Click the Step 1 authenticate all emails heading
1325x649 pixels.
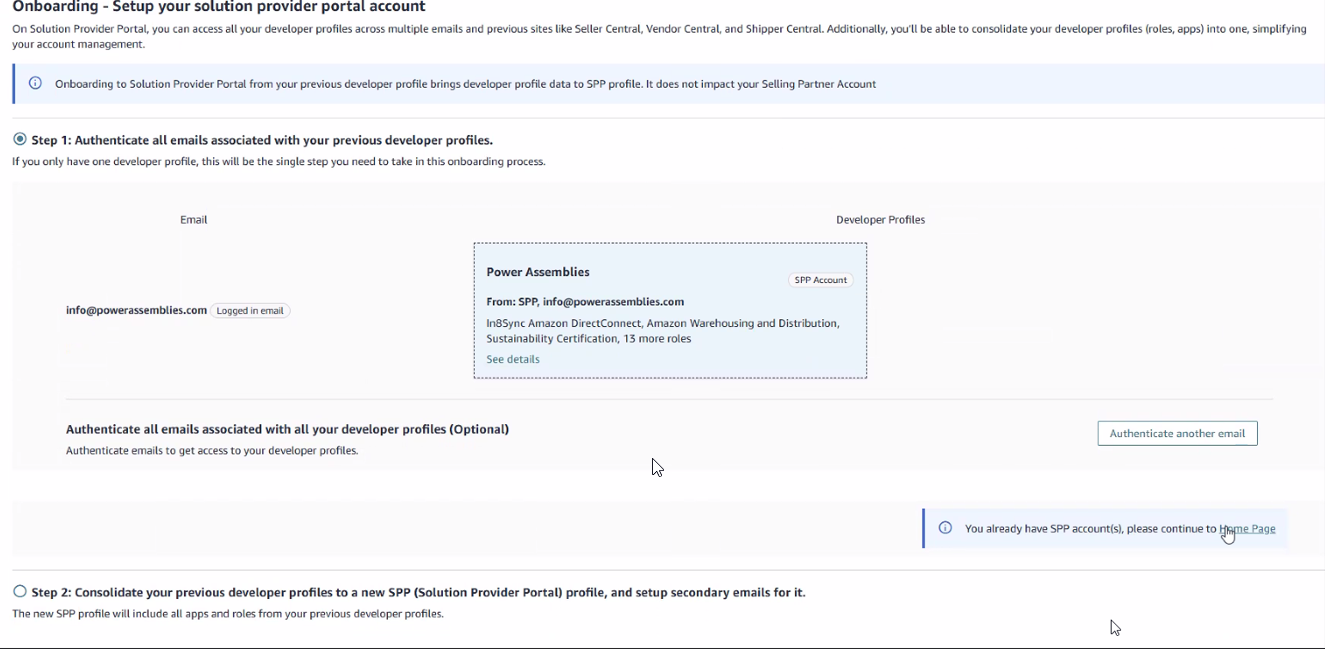[262, 140]
